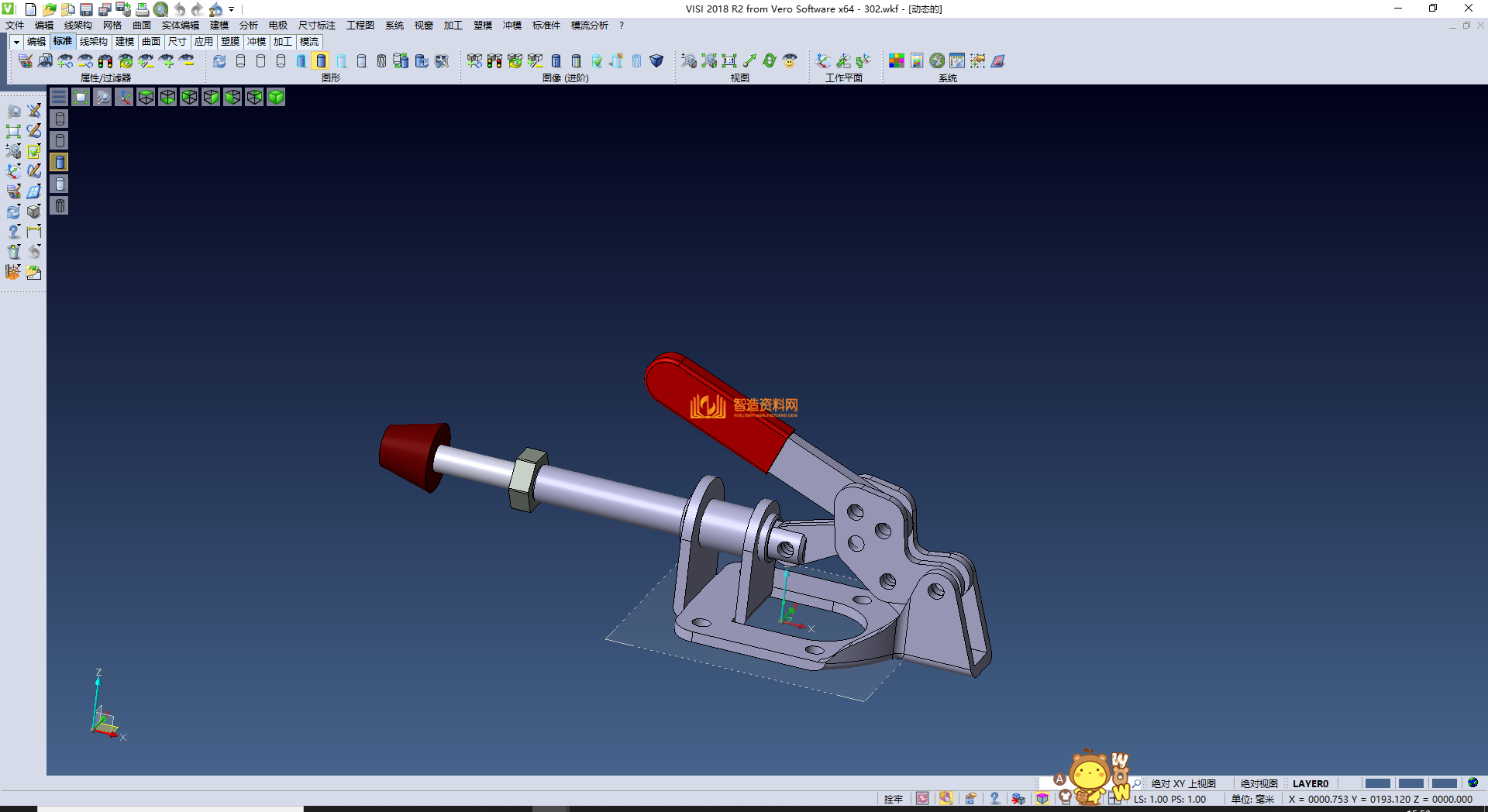The image size is (1488, 812).
Task: Click the 1:1 zoom fit view icon
Action: [729, 60]
